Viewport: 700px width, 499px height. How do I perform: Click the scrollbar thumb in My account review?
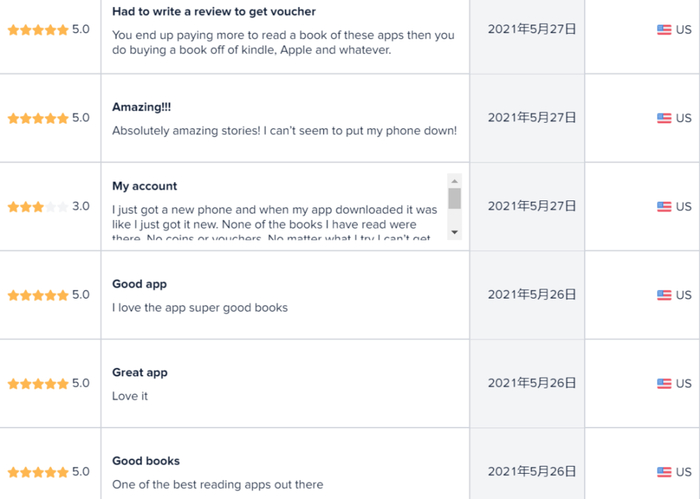click(454, 198)
